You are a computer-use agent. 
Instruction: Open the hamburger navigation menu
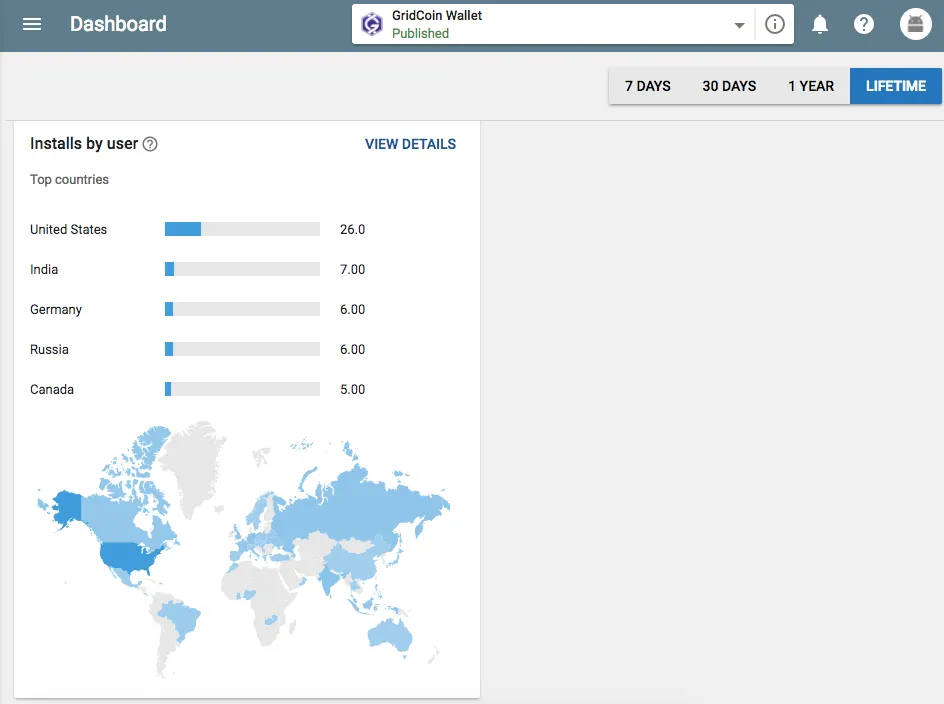[x=32, y=24]
